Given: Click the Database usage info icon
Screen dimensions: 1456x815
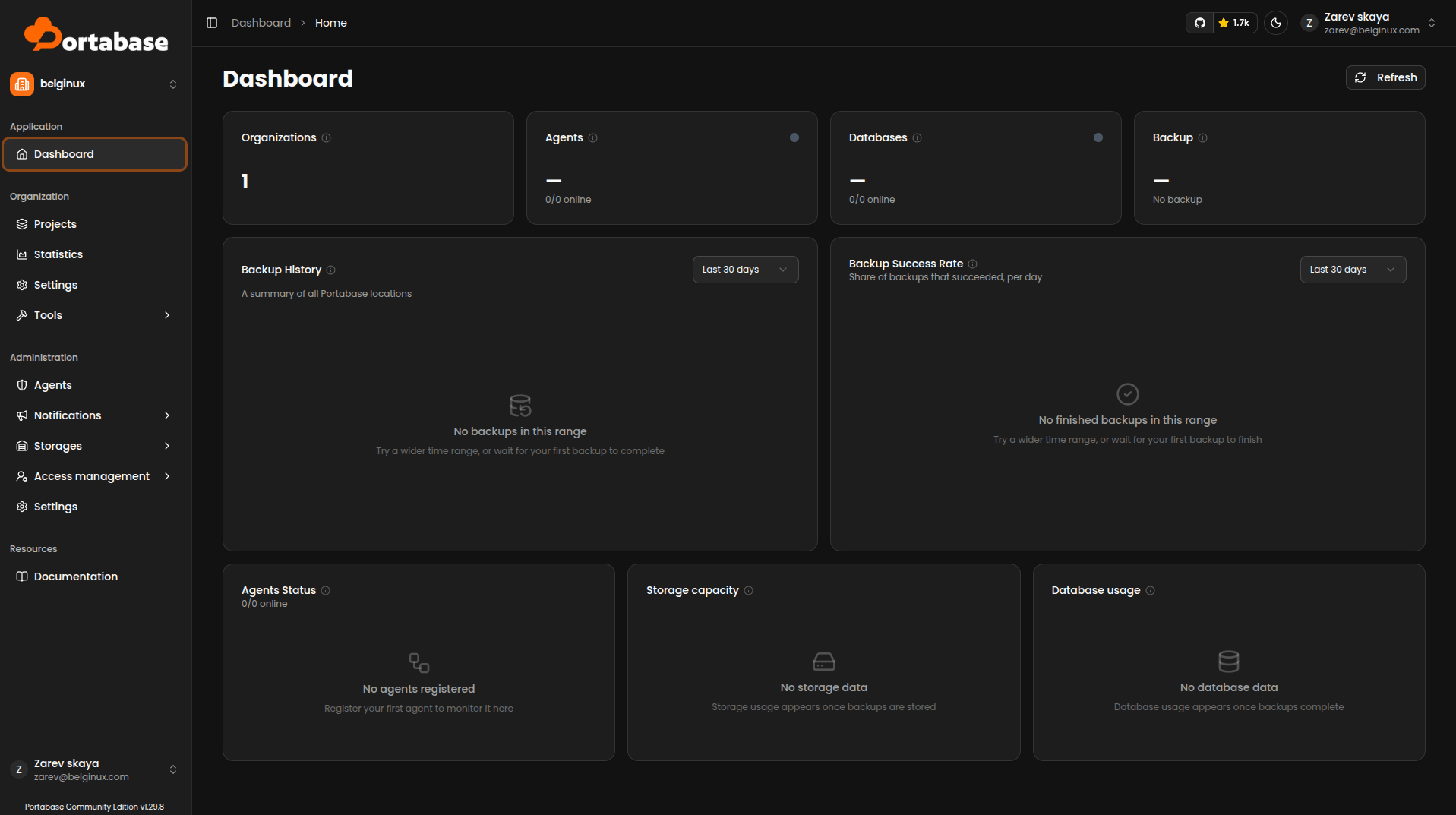Looking at the screenshot, I should (x=1151, y=590).
